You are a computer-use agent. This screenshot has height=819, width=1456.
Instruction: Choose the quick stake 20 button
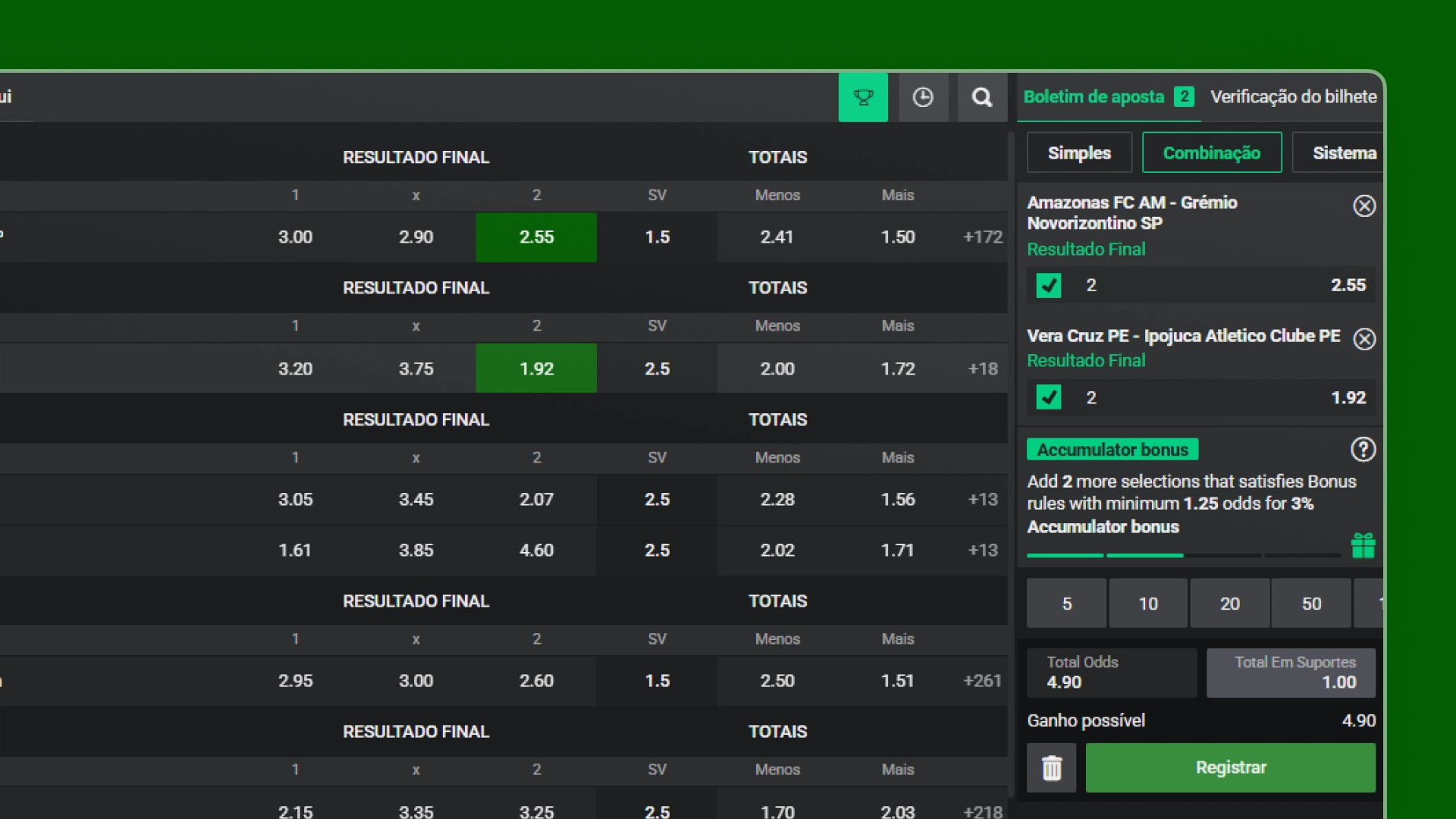[1229, 604]
